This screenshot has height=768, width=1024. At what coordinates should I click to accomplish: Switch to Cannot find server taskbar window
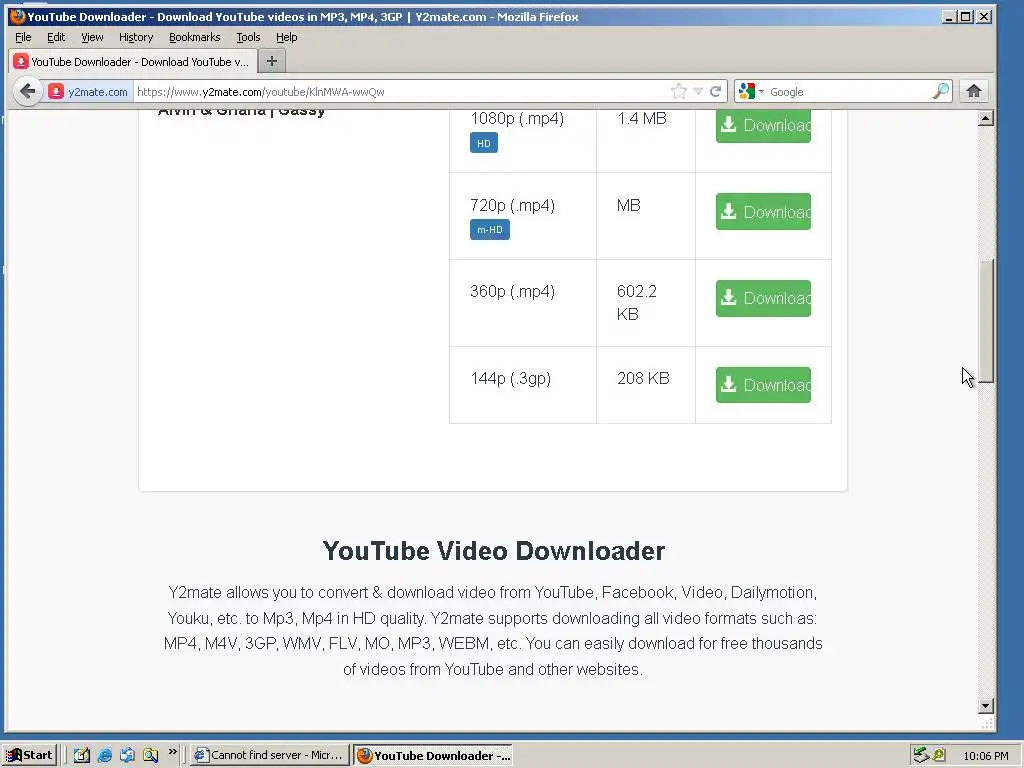click(269, 756)
